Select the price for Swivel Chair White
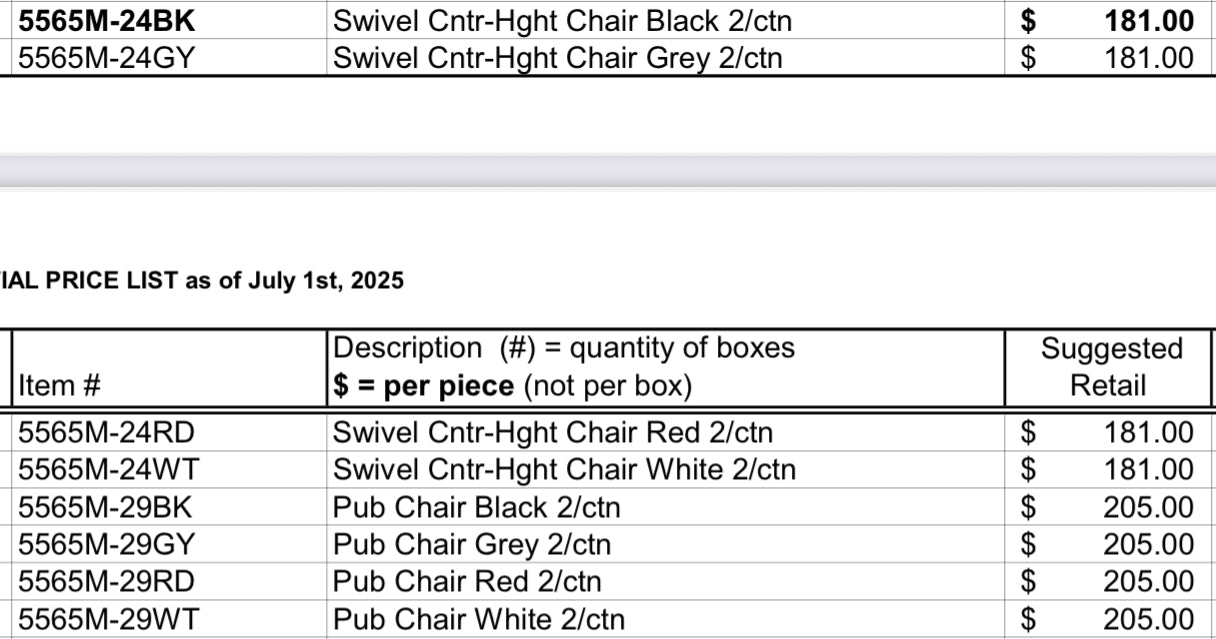The width and height of the screenshot is (1216, 639). point(1148,470)
